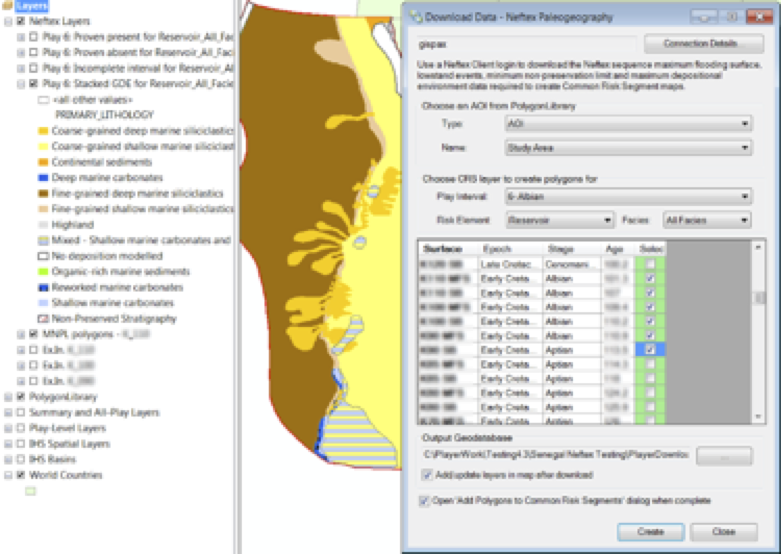
Task: Collapse the World Countries layer
Action: pyautogui.click(x=8, y=475)
